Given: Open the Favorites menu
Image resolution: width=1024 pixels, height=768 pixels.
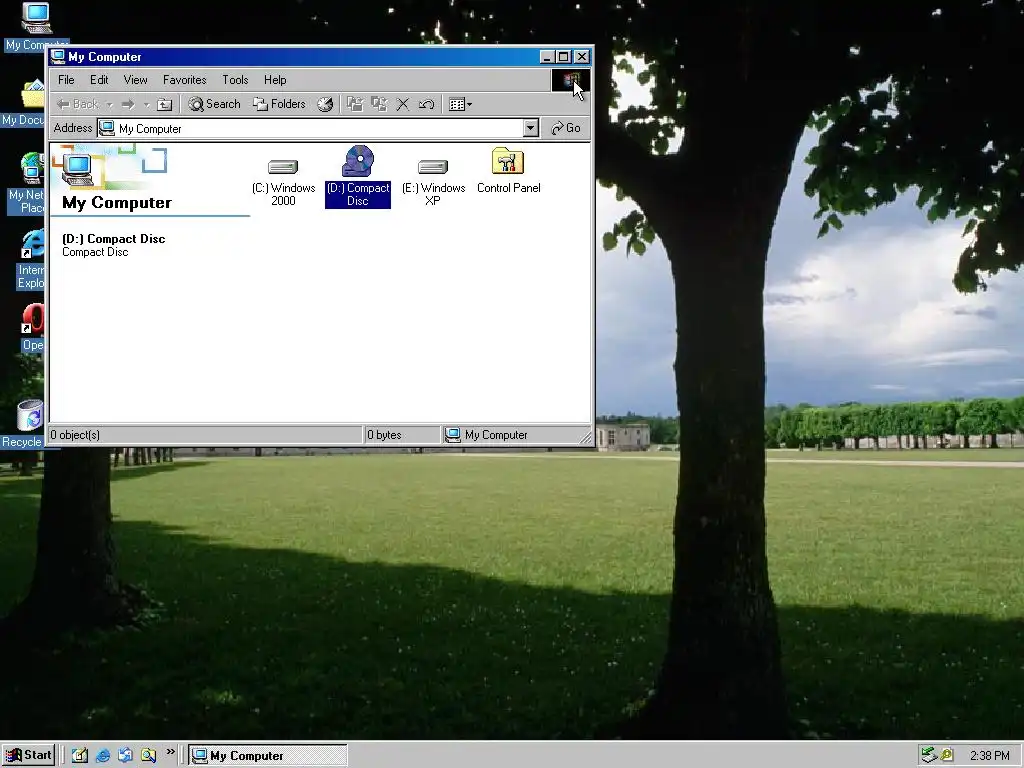Looking at the screenshot, I should click(x=185, y=80).
